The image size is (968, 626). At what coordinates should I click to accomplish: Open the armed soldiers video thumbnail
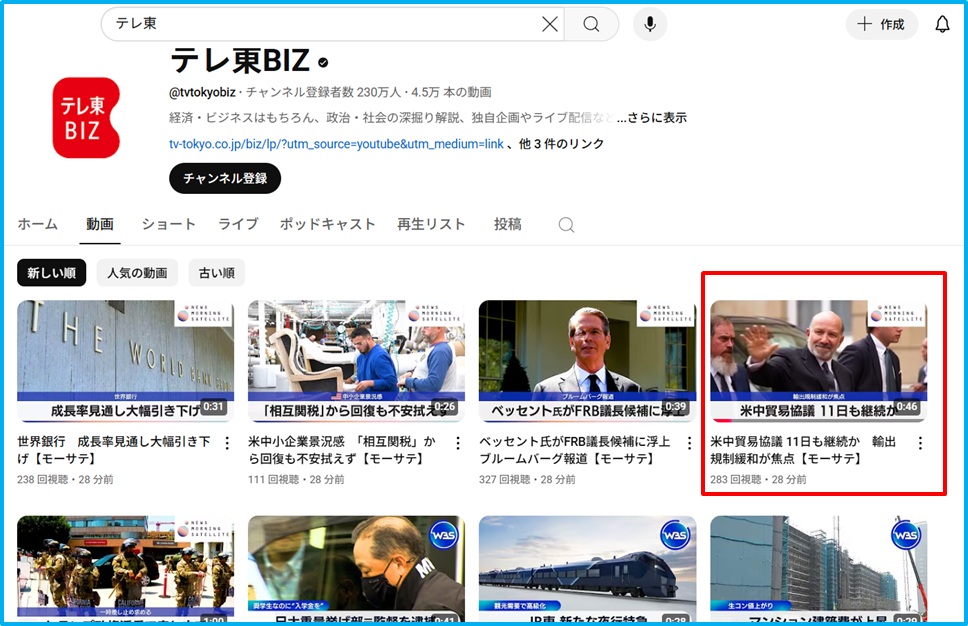point(125,568)
